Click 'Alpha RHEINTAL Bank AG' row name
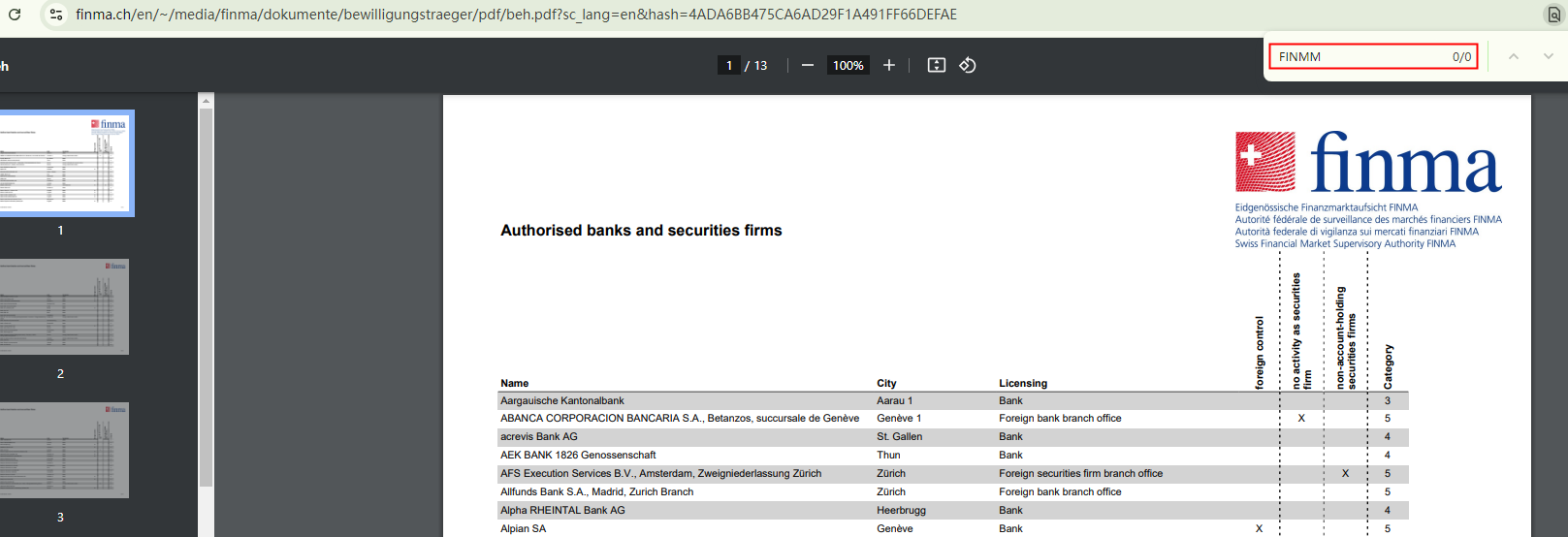This screenshot has width=1568, height=537. (x=562, y=511)
